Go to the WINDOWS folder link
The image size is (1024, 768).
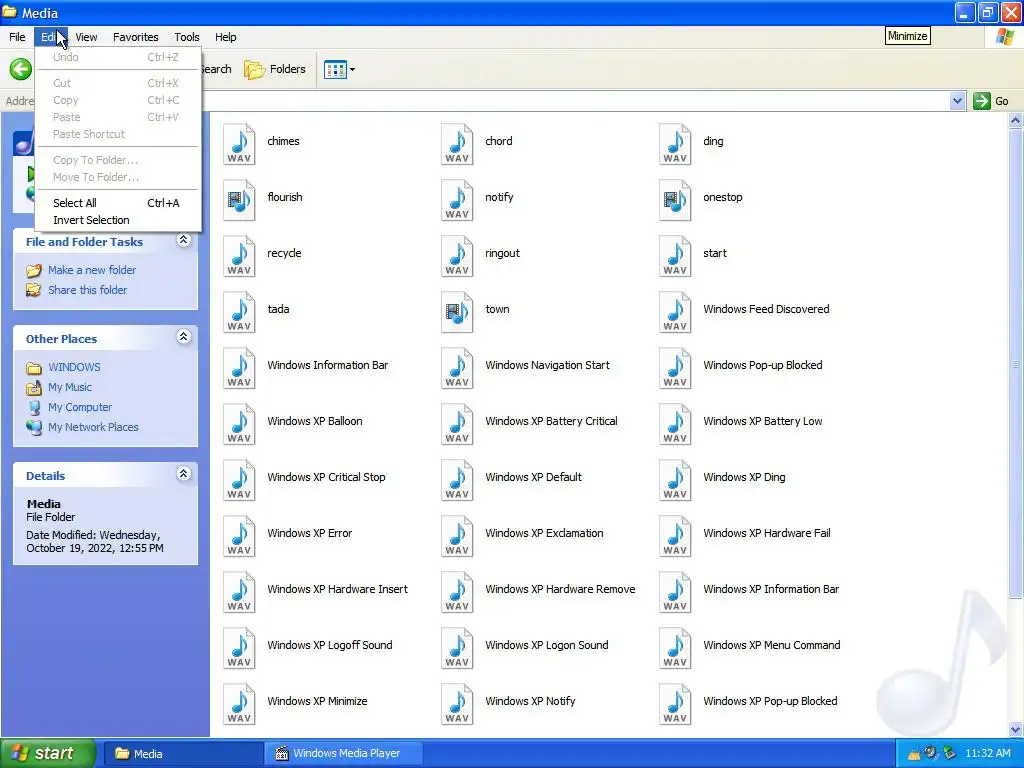click(x=74, y=367)
